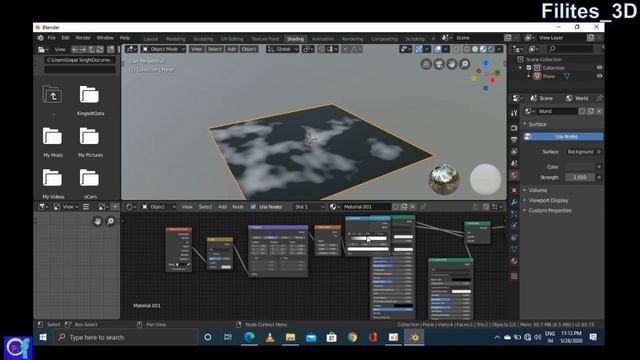Open the Blender logo menu
640x360 pixels.
pyautogui.click(x=40, y=38)
